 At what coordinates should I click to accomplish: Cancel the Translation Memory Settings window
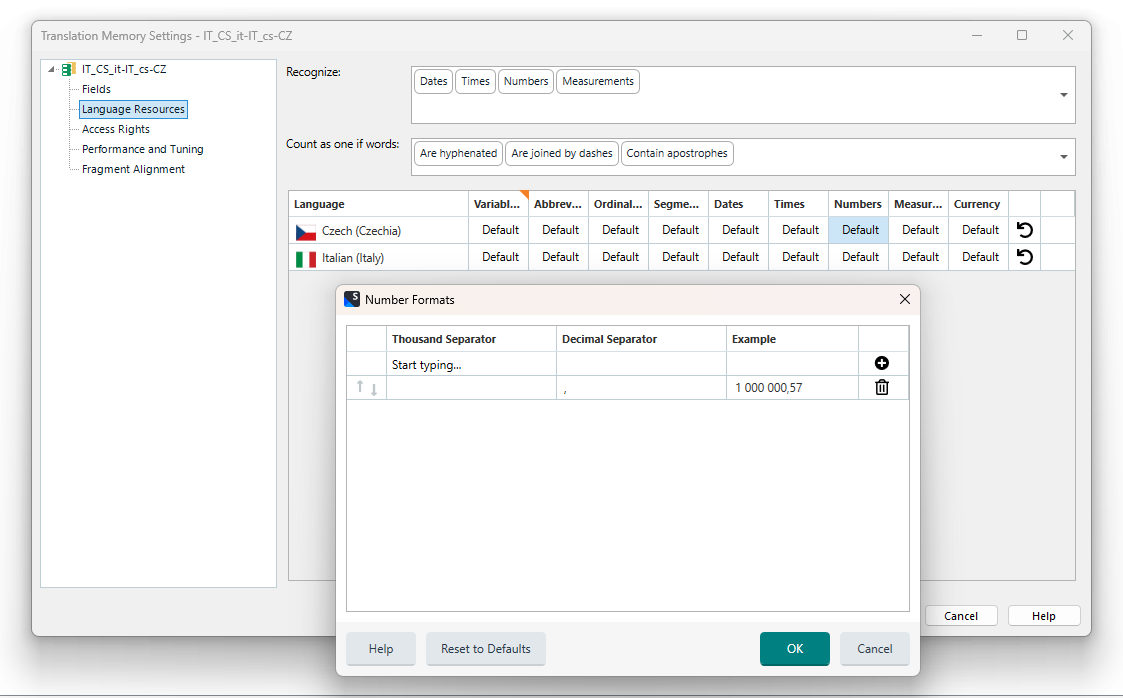[961, 616]
